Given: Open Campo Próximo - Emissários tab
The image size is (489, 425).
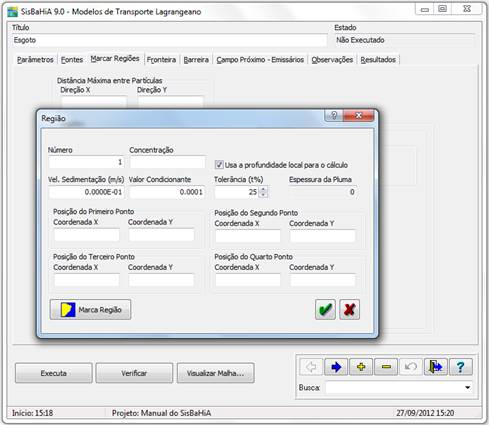Looking at the screenshot, I should [x=260, y=60].
